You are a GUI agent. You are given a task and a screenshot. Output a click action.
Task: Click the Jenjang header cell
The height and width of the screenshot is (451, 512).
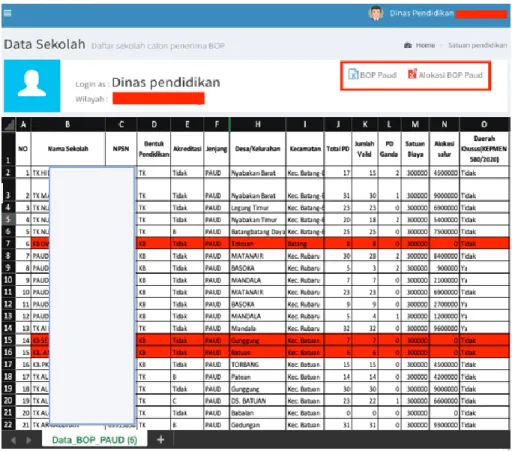(x=217, y=149)
